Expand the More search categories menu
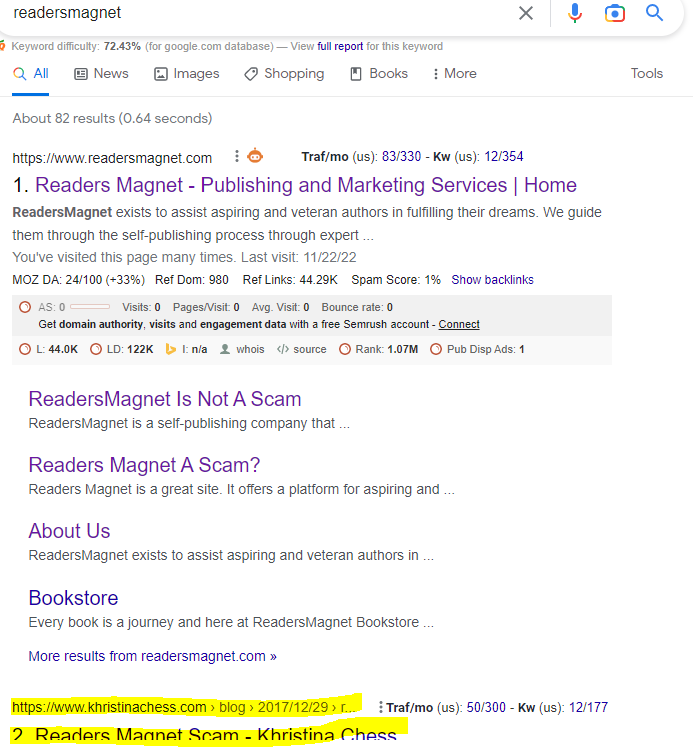Image resolution: width=693 pixels, height=747 pixels. [454, 74]
